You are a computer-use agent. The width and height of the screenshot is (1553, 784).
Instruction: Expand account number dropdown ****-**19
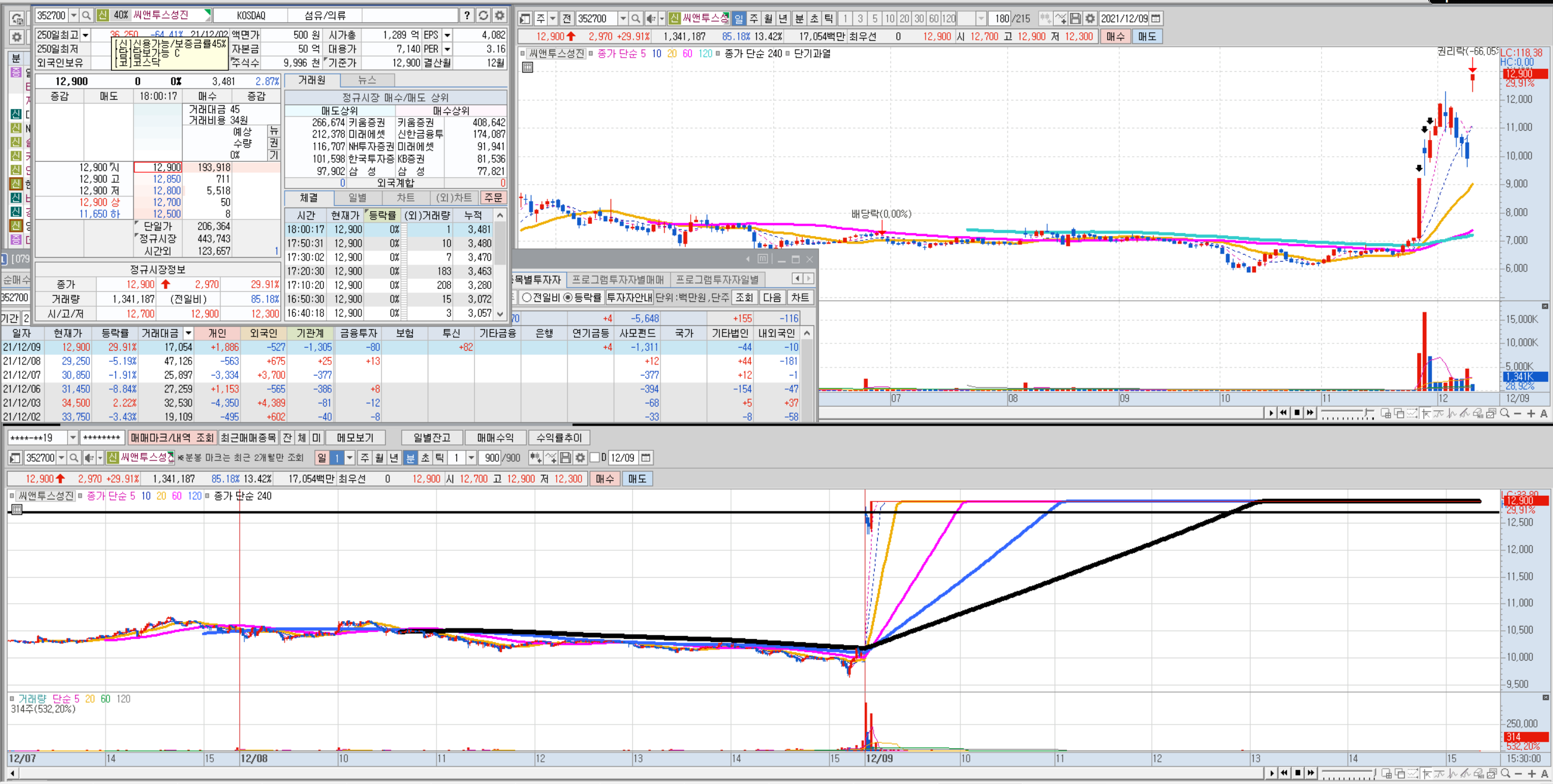73,438
